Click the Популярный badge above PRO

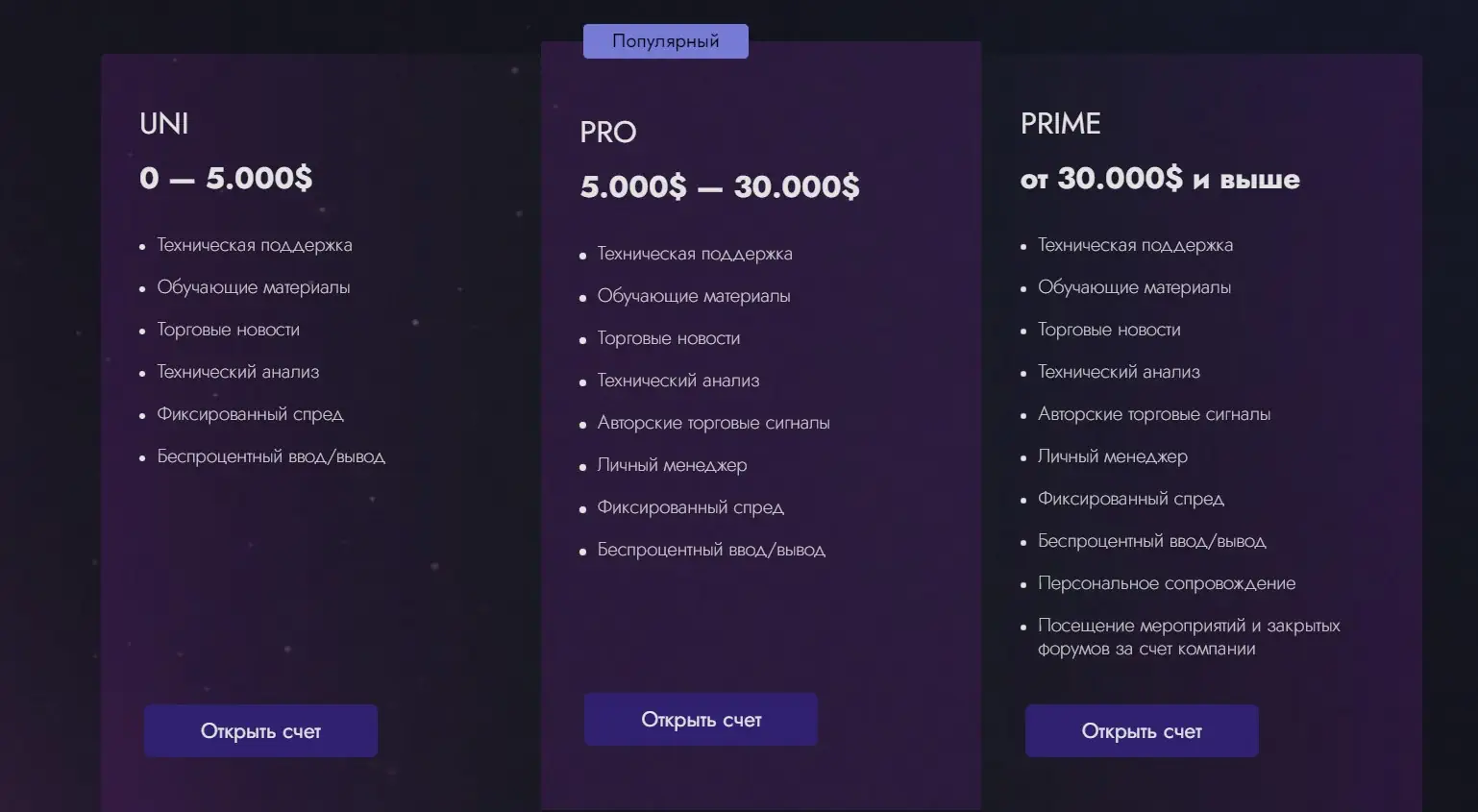(x=666, y=41)
